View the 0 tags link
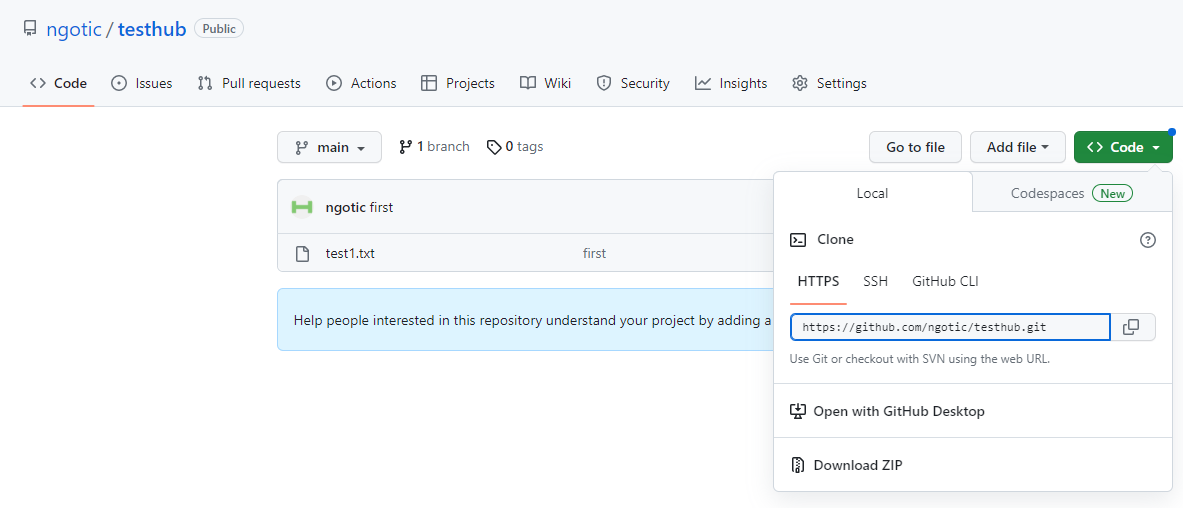Viewport: 1183px width, 508px height. click(x=515, y=146)
